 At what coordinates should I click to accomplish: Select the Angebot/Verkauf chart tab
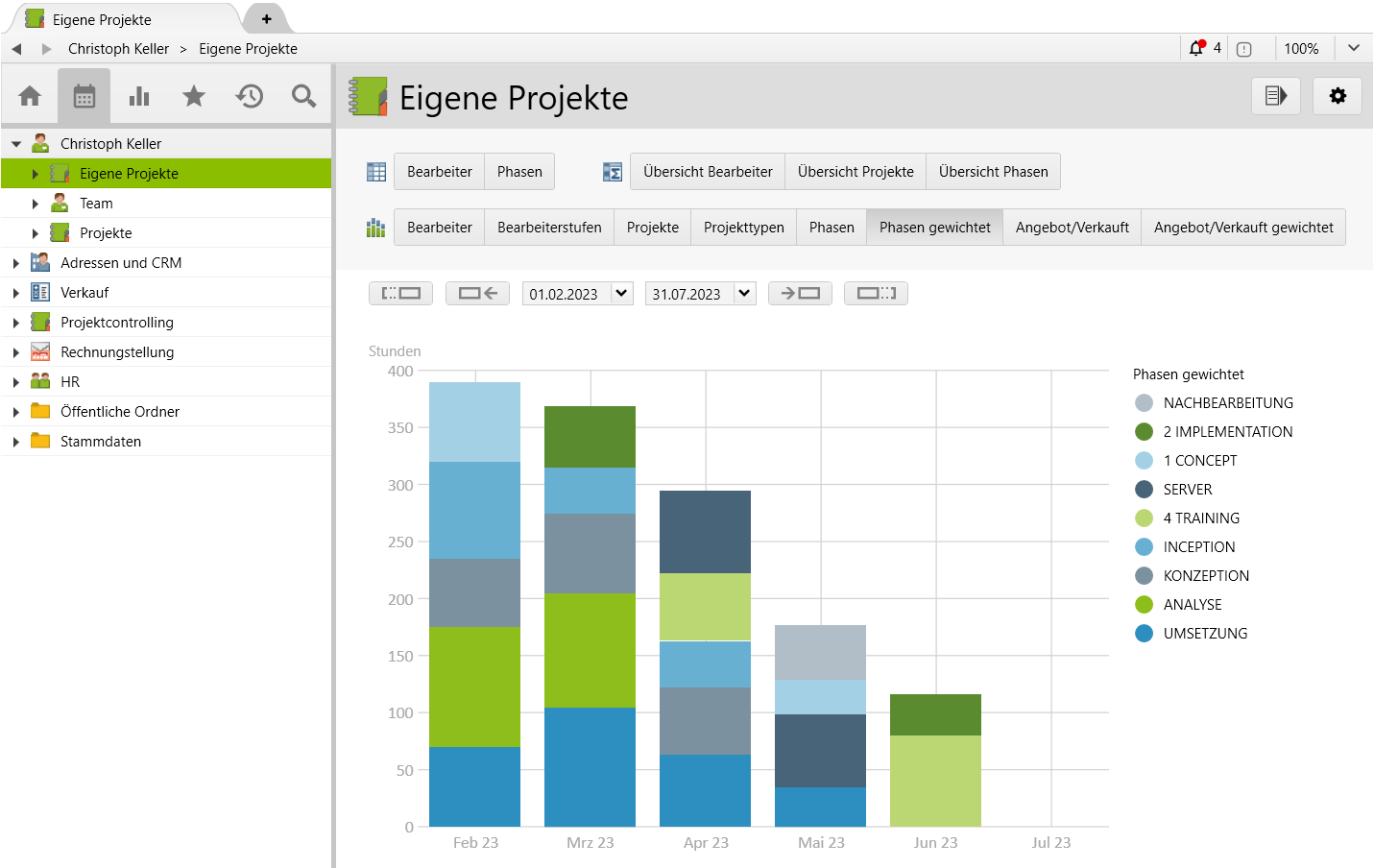[1072, 228]
